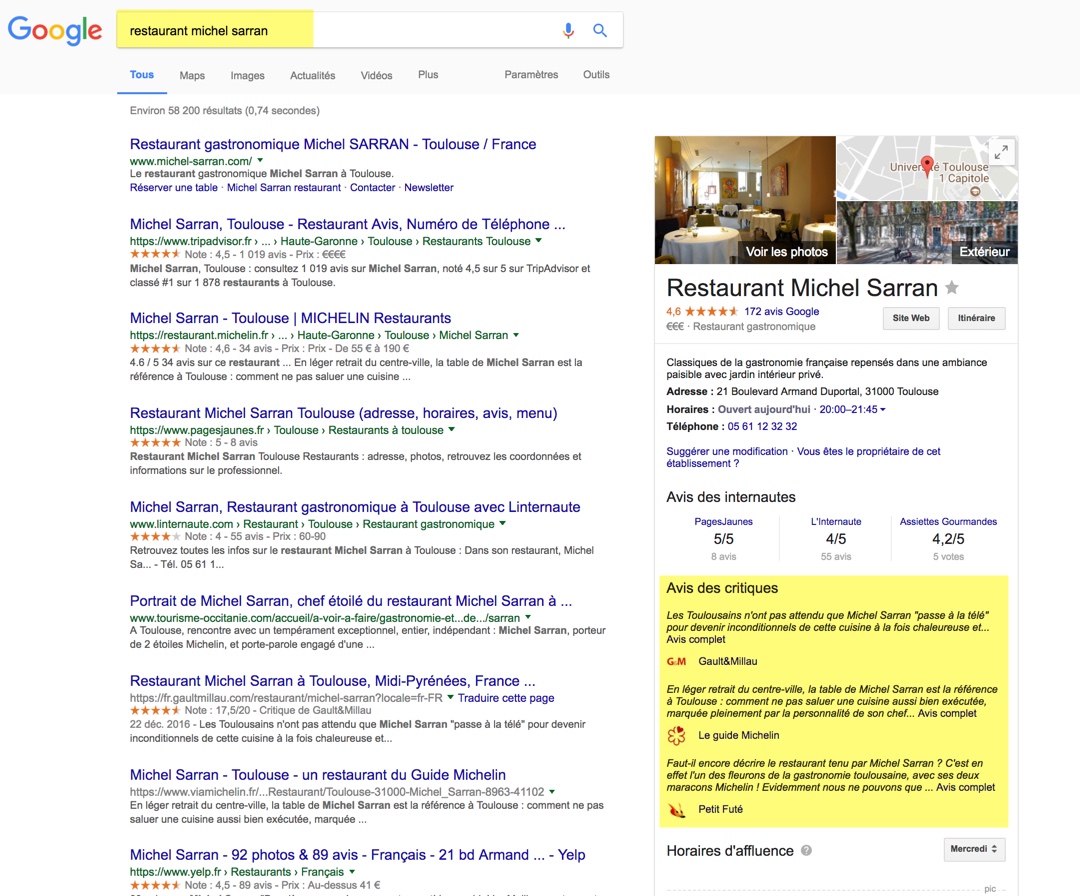Click the Petit Futé fox icon
The width and height of the screenshot is (1080, 896).
(x=676, y=809)
